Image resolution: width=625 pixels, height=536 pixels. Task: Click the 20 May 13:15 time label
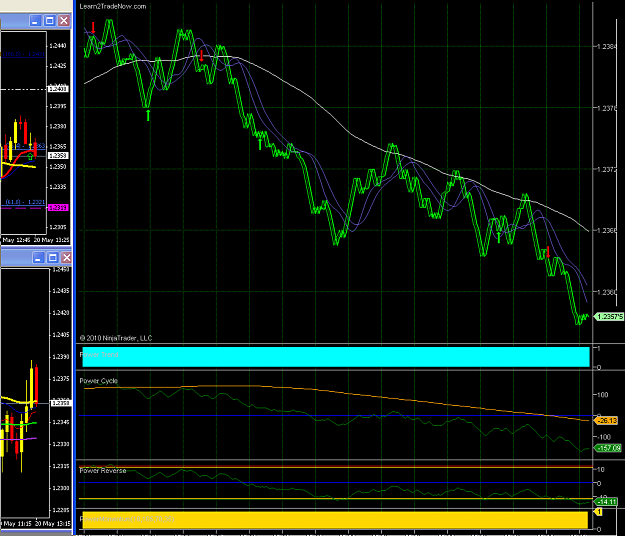point(53,524)
